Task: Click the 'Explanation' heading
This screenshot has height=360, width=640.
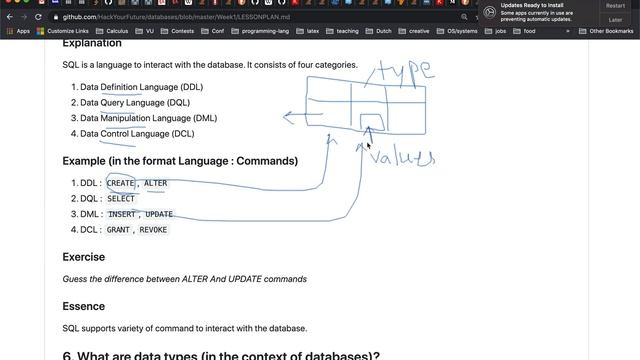Action: [92, 43]
